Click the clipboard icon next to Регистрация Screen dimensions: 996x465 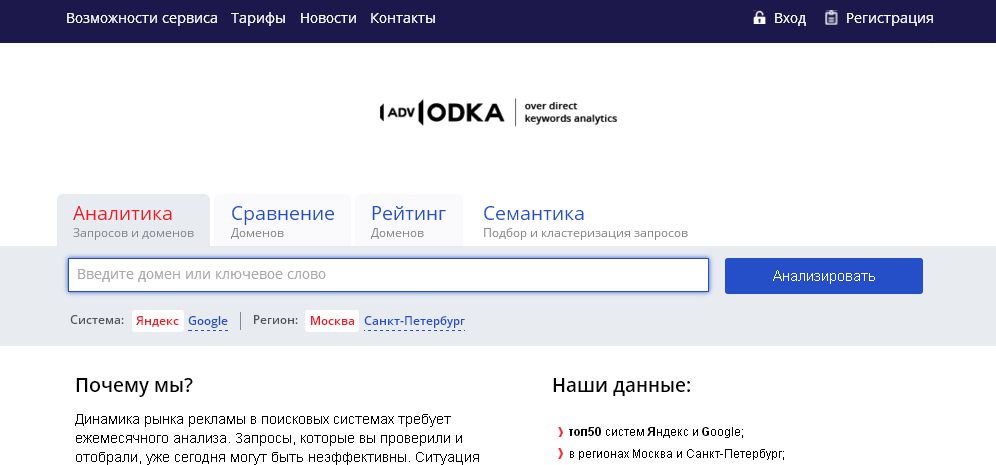coord(831,18)
